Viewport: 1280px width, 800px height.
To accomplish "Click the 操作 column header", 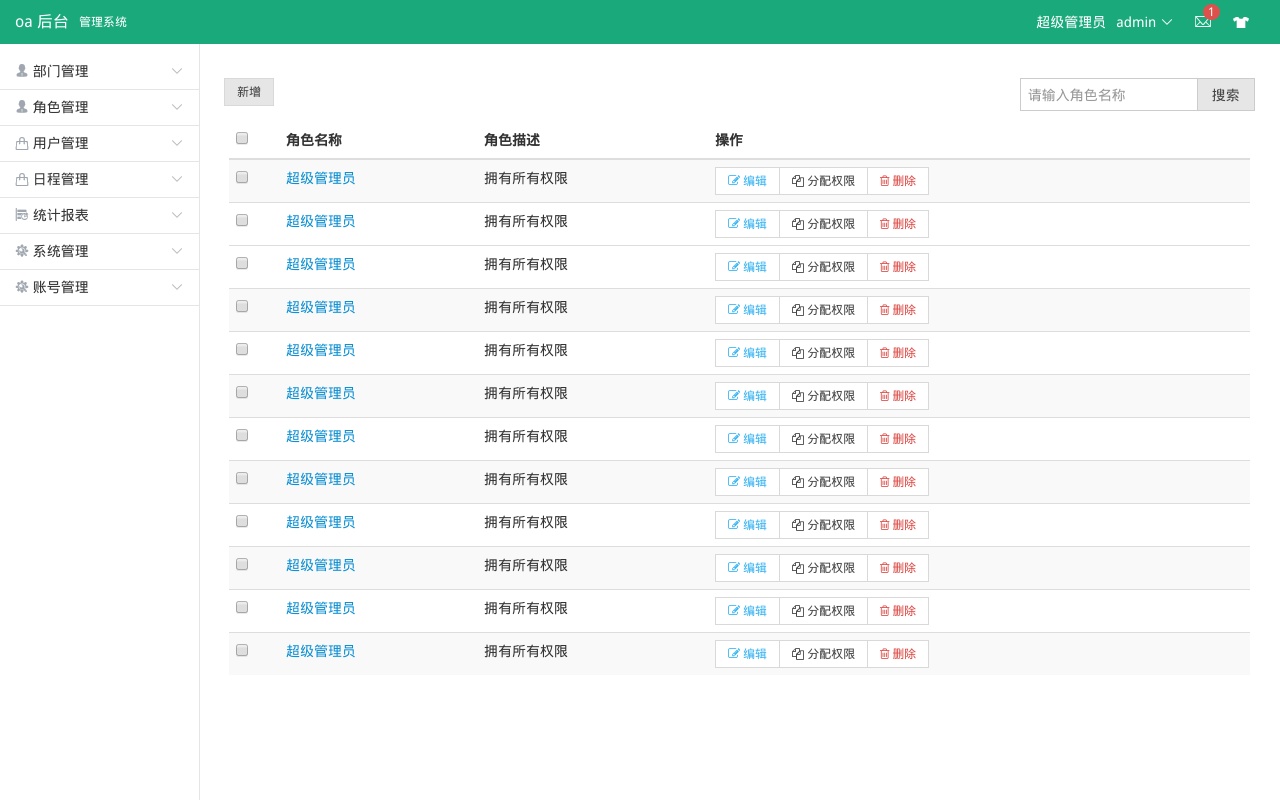I will point(729,140).
